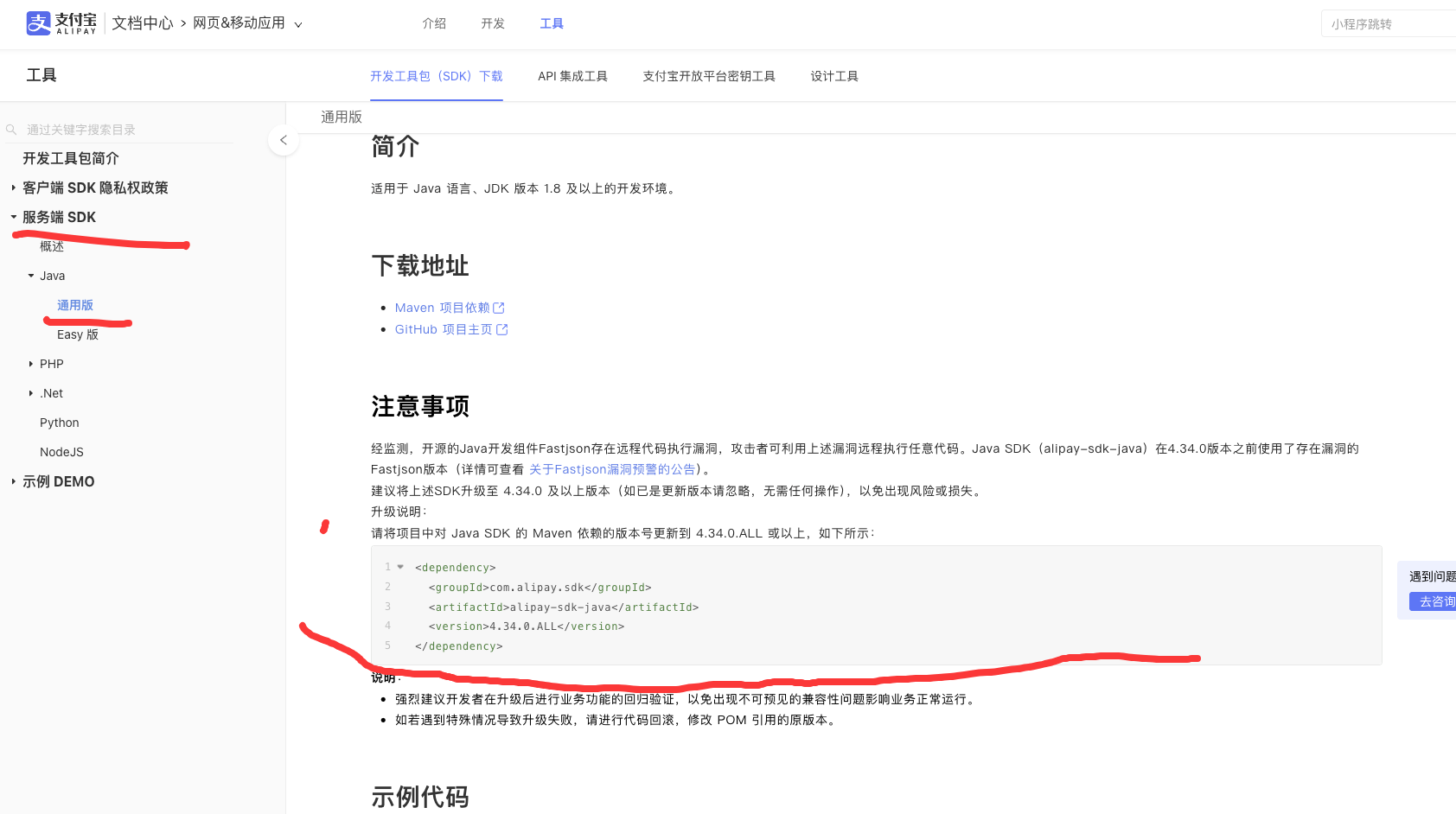Viewport: 1456px width, 814px height.
Task: Click the Alipay logo icon
Action: click(39, 23)
